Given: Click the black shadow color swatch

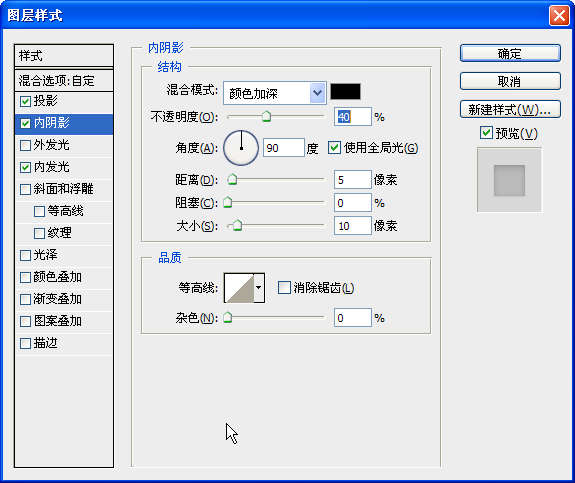Looking at the screenshot, I should (x=345, y=91).
